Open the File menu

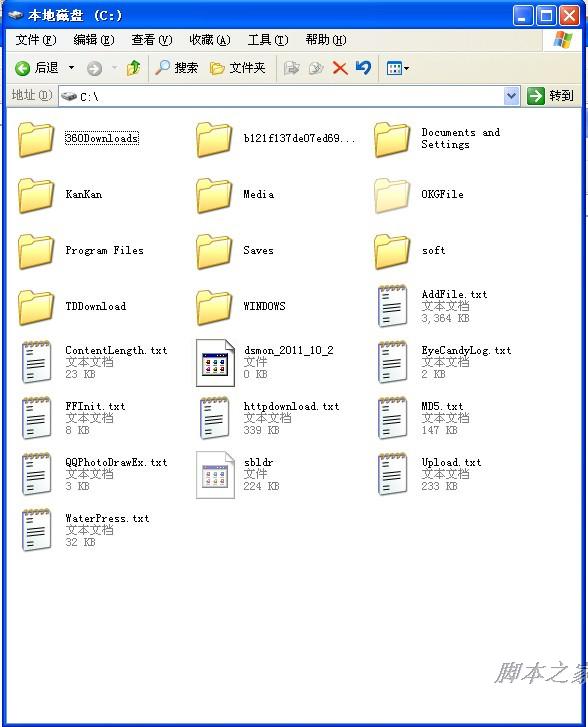point(36,40)
